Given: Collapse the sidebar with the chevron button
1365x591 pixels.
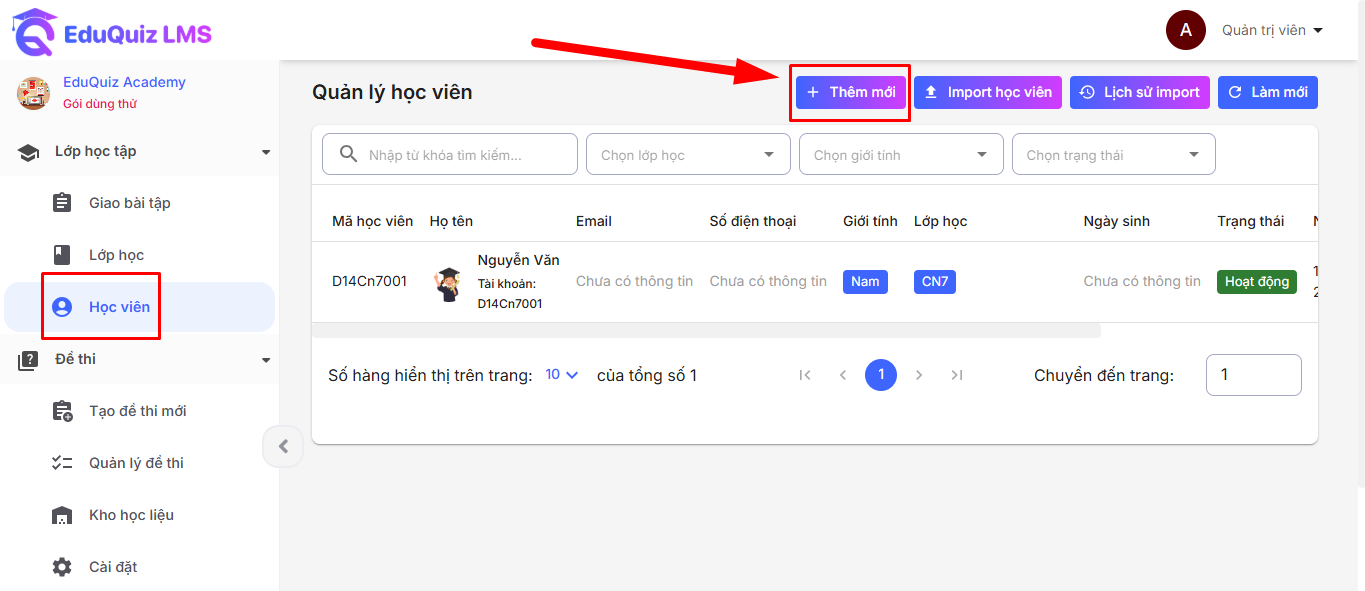Looking at the screenshot, I should click(283, 446).
